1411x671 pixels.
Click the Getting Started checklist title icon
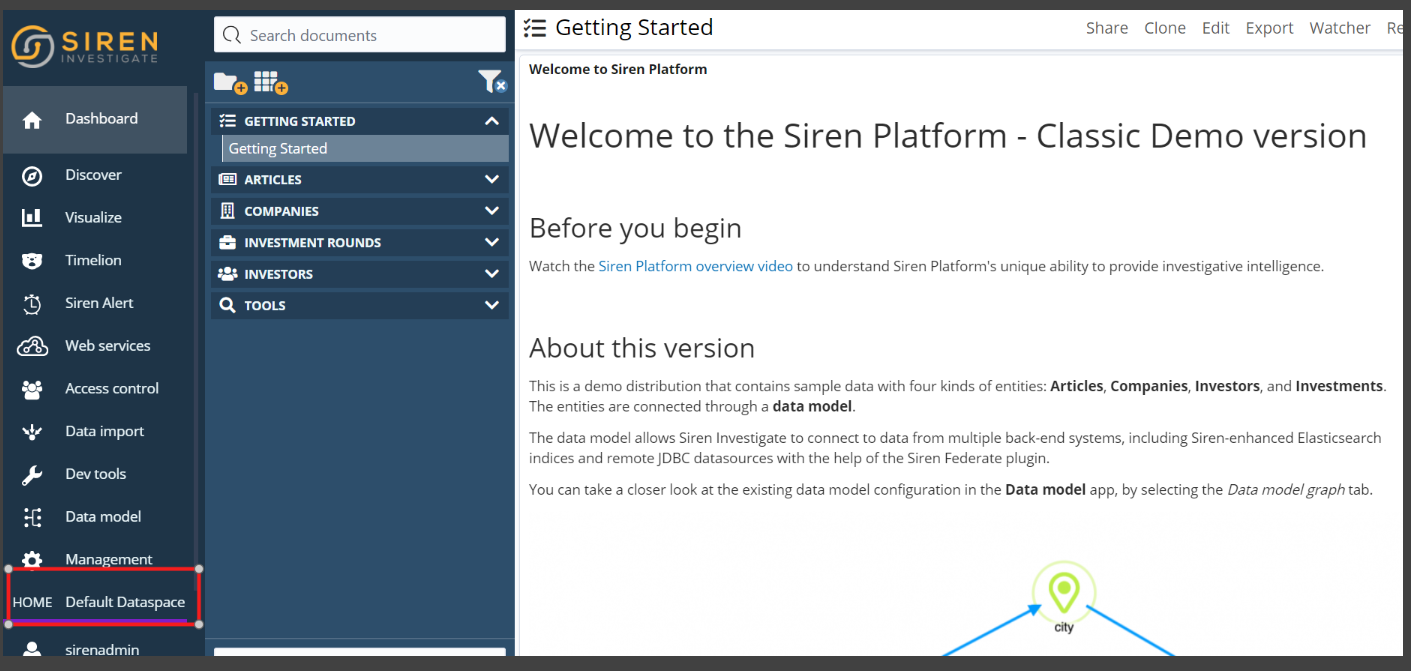point(535,28)
